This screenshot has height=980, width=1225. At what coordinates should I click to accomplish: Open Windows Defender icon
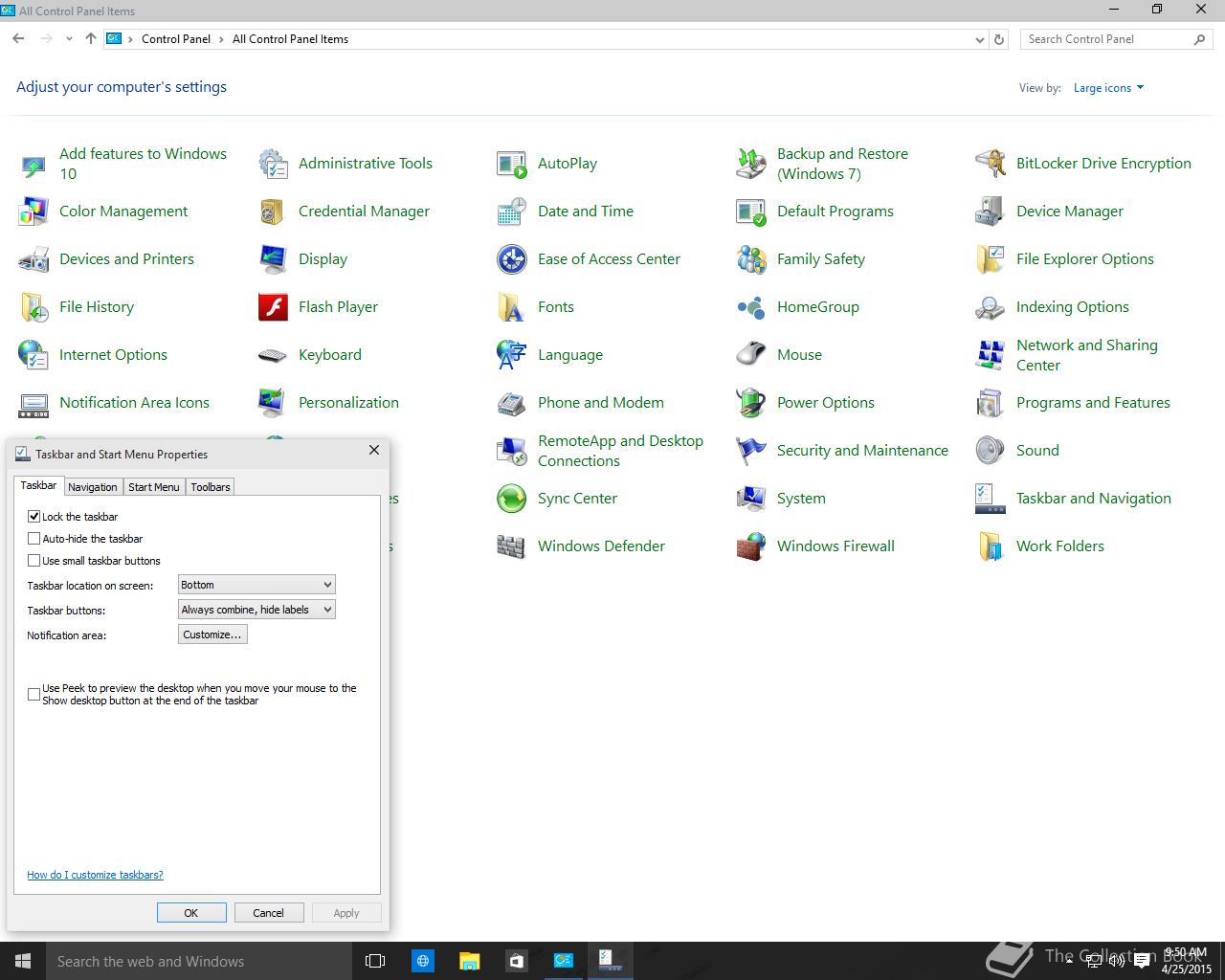(x=512, y=546)
